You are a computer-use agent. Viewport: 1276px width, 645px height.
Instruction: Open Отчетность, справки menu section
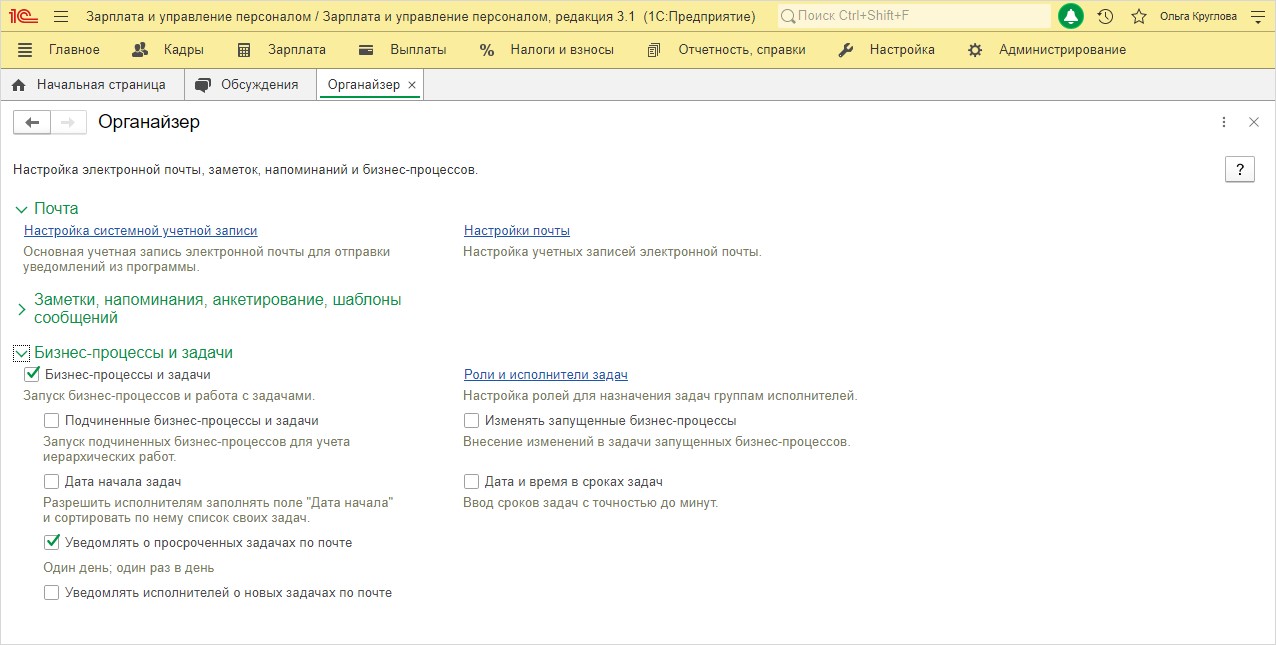(742, 50)
